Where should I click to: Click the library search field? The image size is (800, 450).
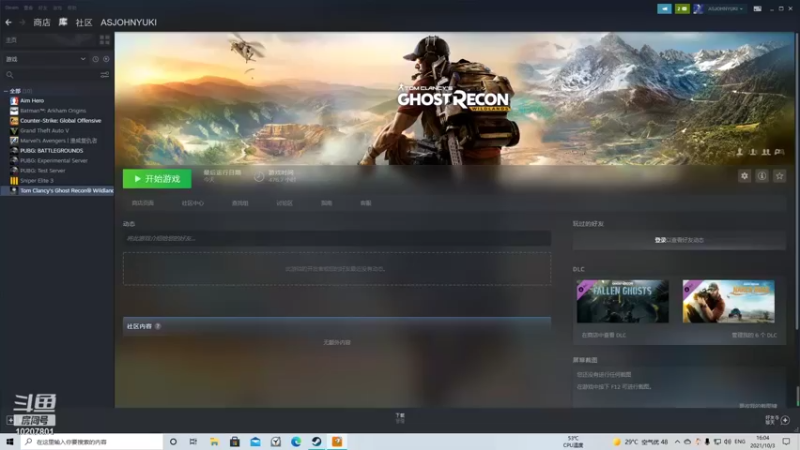[x=51, y=75]
